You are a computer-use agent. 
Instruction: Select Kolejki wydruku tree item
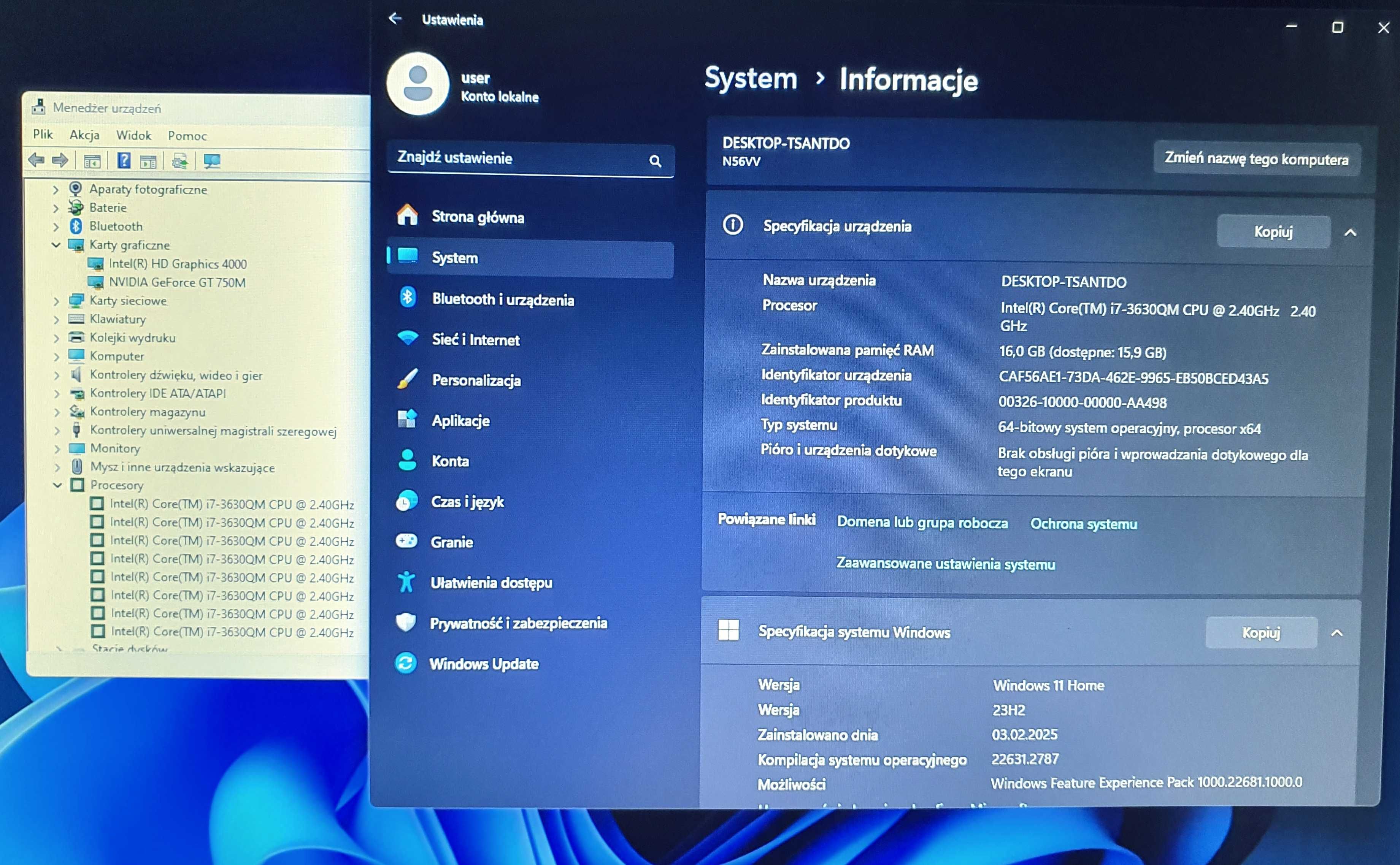pos(132,337)
